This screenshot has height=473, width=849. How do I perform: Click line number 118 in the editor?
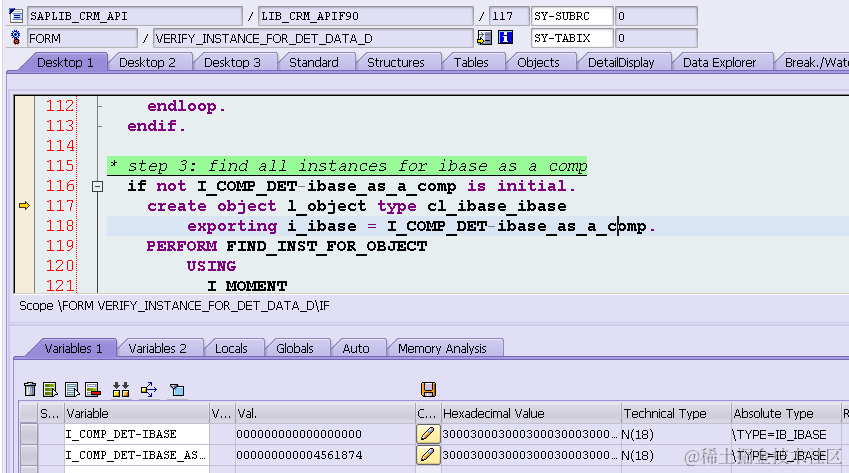pyautogui.click(x=60, y=226)
